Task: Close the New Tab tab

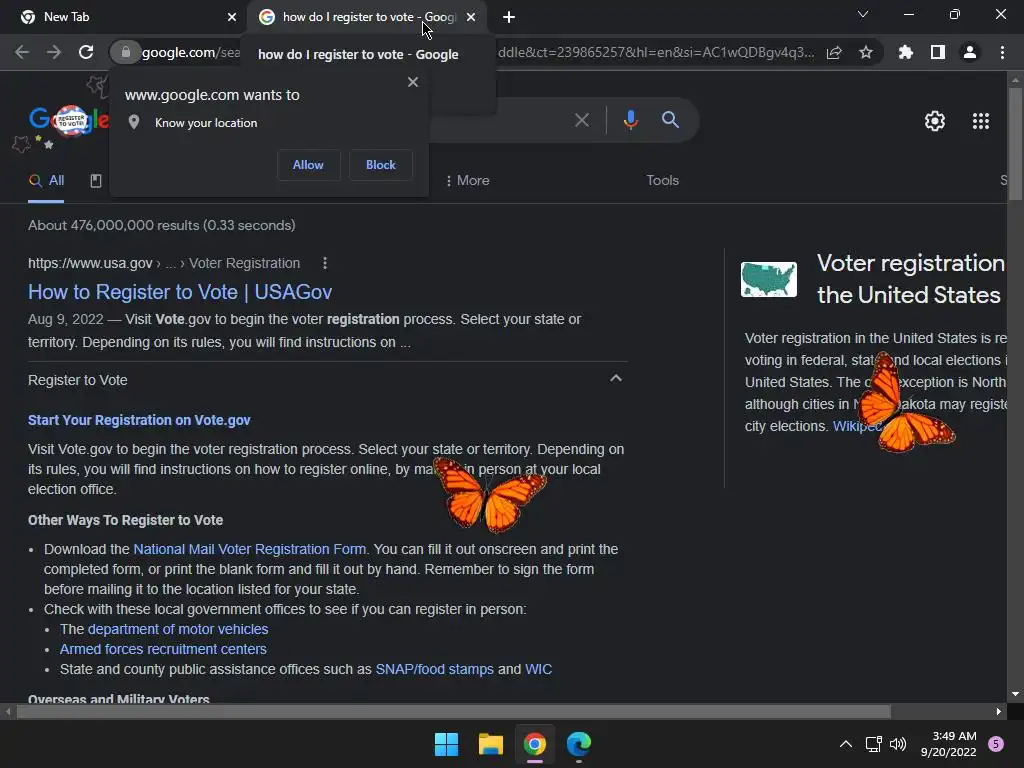Action: 232,17
